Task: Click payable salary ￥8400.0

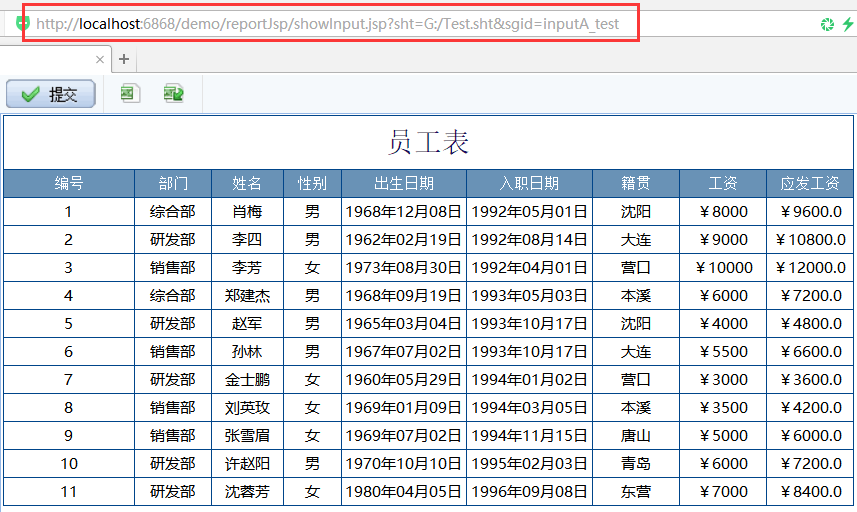Action: click(x=809, y=491)
